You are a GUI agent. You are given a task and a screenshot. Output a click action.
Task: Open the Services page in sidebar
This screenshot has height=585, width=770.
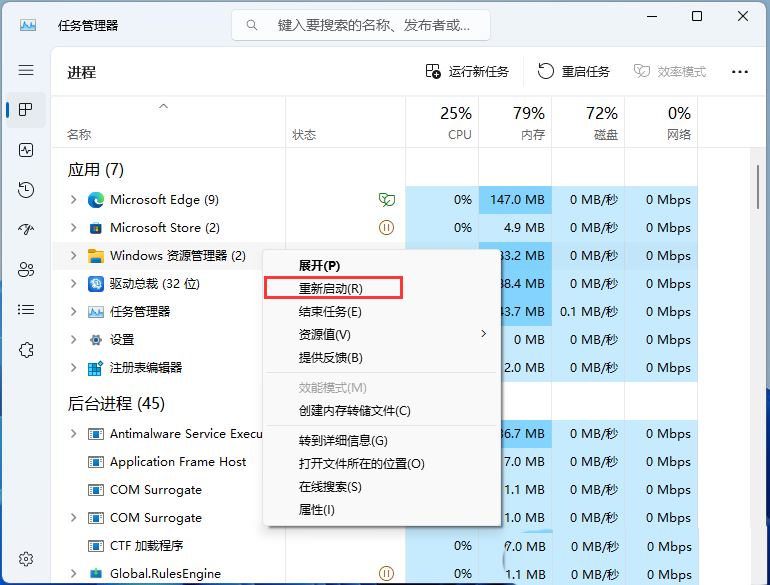tap(26, 350)
